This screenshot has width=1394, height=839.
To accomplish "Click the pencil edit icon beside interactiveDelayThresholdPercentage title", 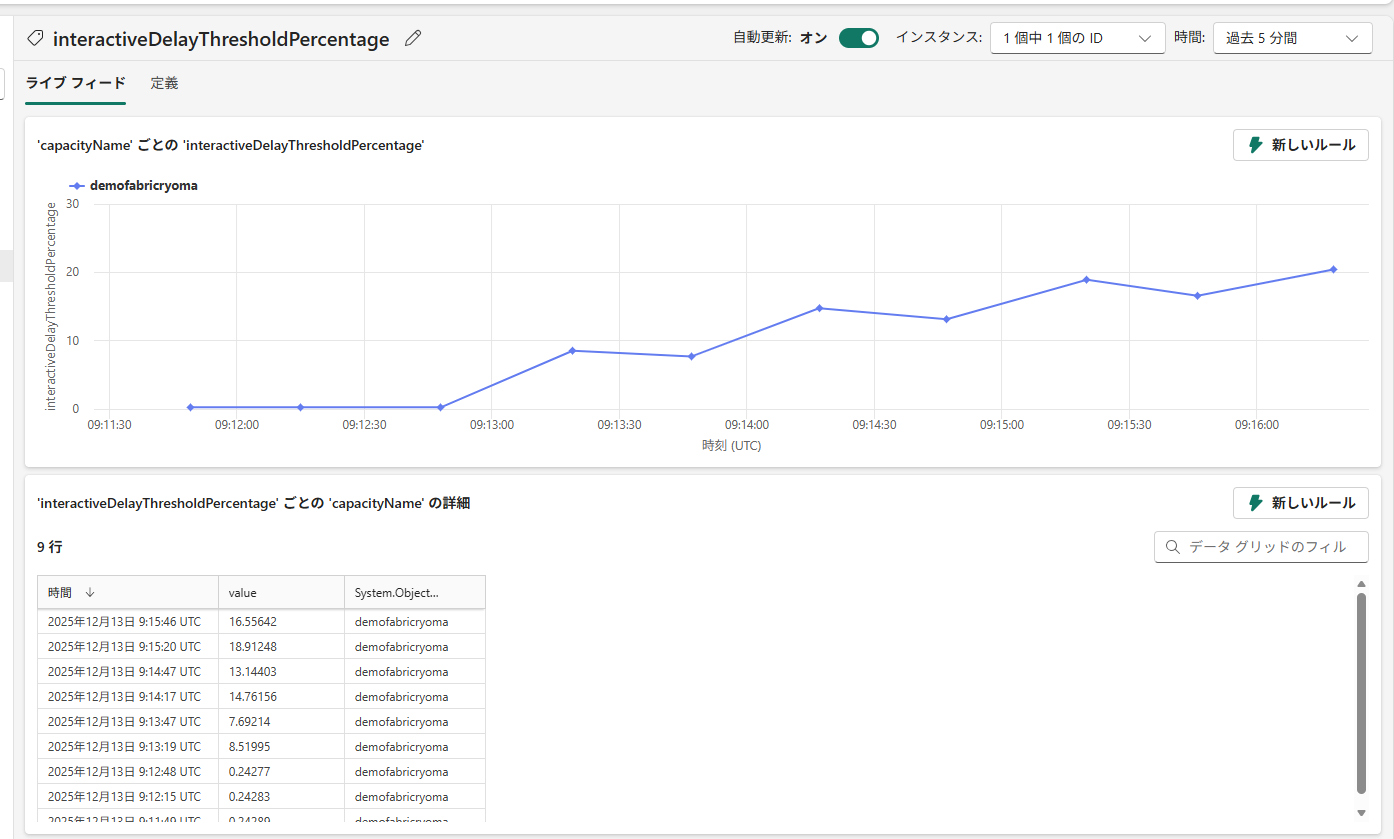I will click(413, 39).
